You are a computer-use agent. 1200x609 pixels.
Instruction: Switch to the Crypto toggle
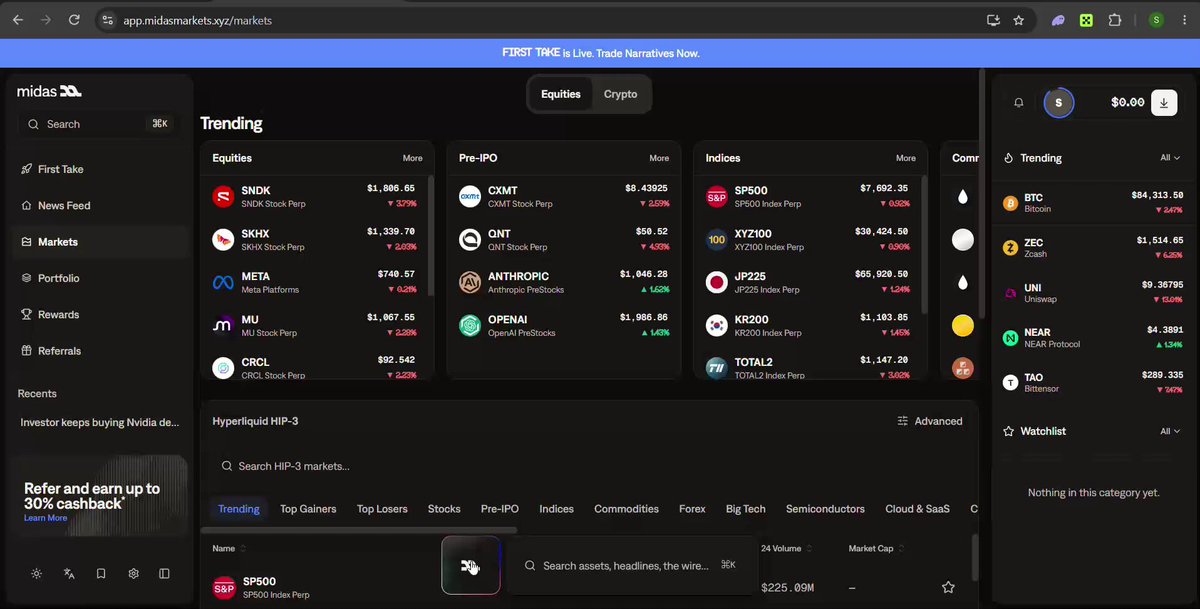point(620,94)
